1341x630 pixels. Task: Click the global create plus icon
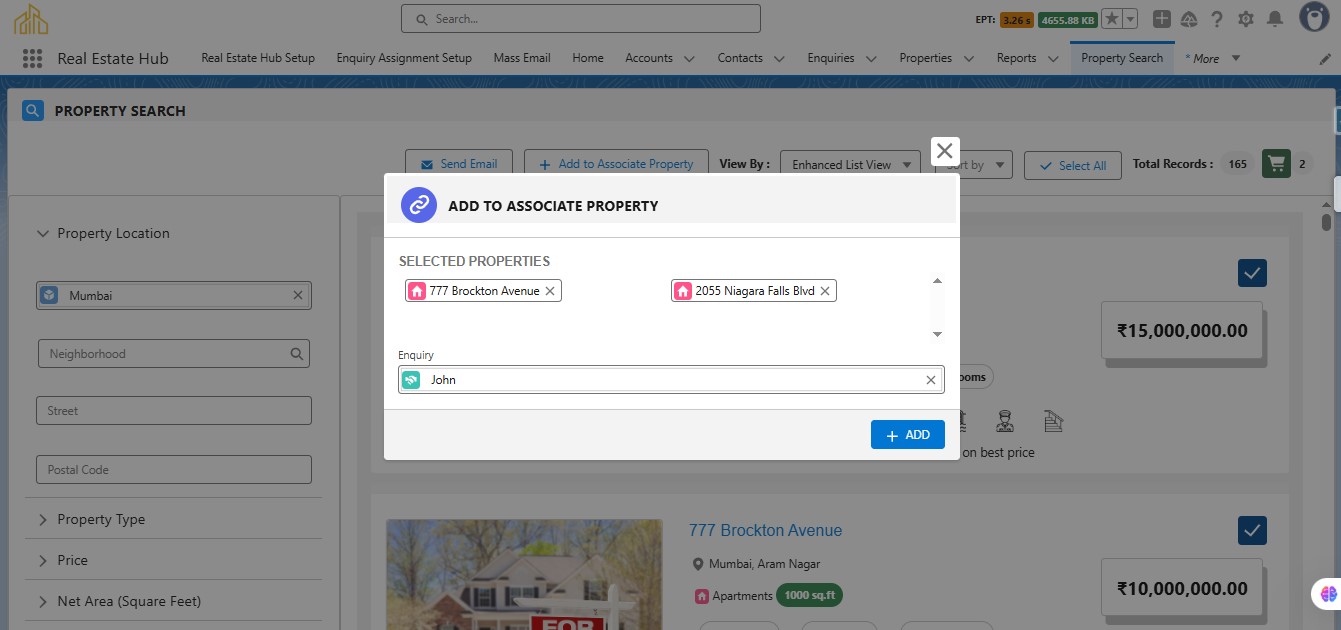coord(1161,19)
